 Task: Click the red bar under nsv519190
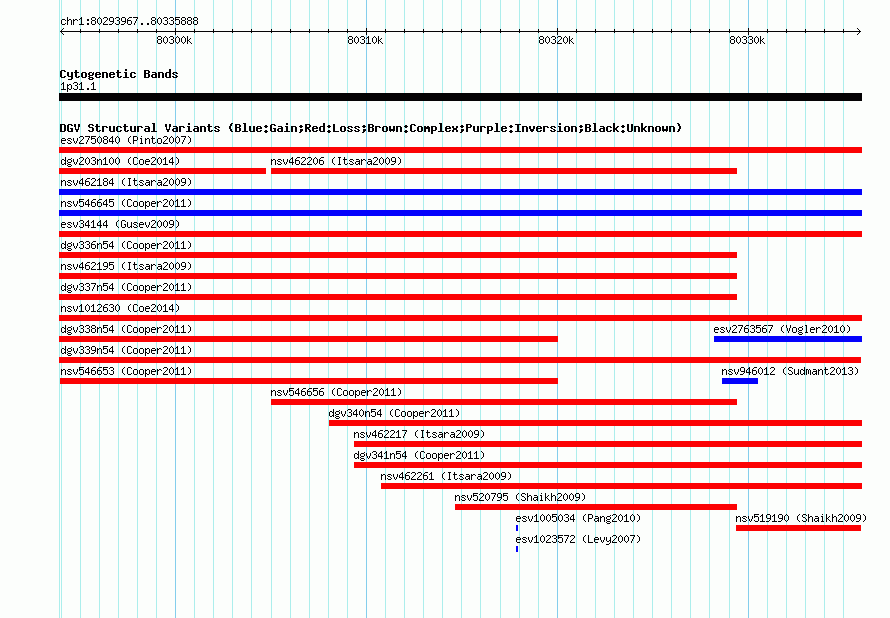[799, 528]
